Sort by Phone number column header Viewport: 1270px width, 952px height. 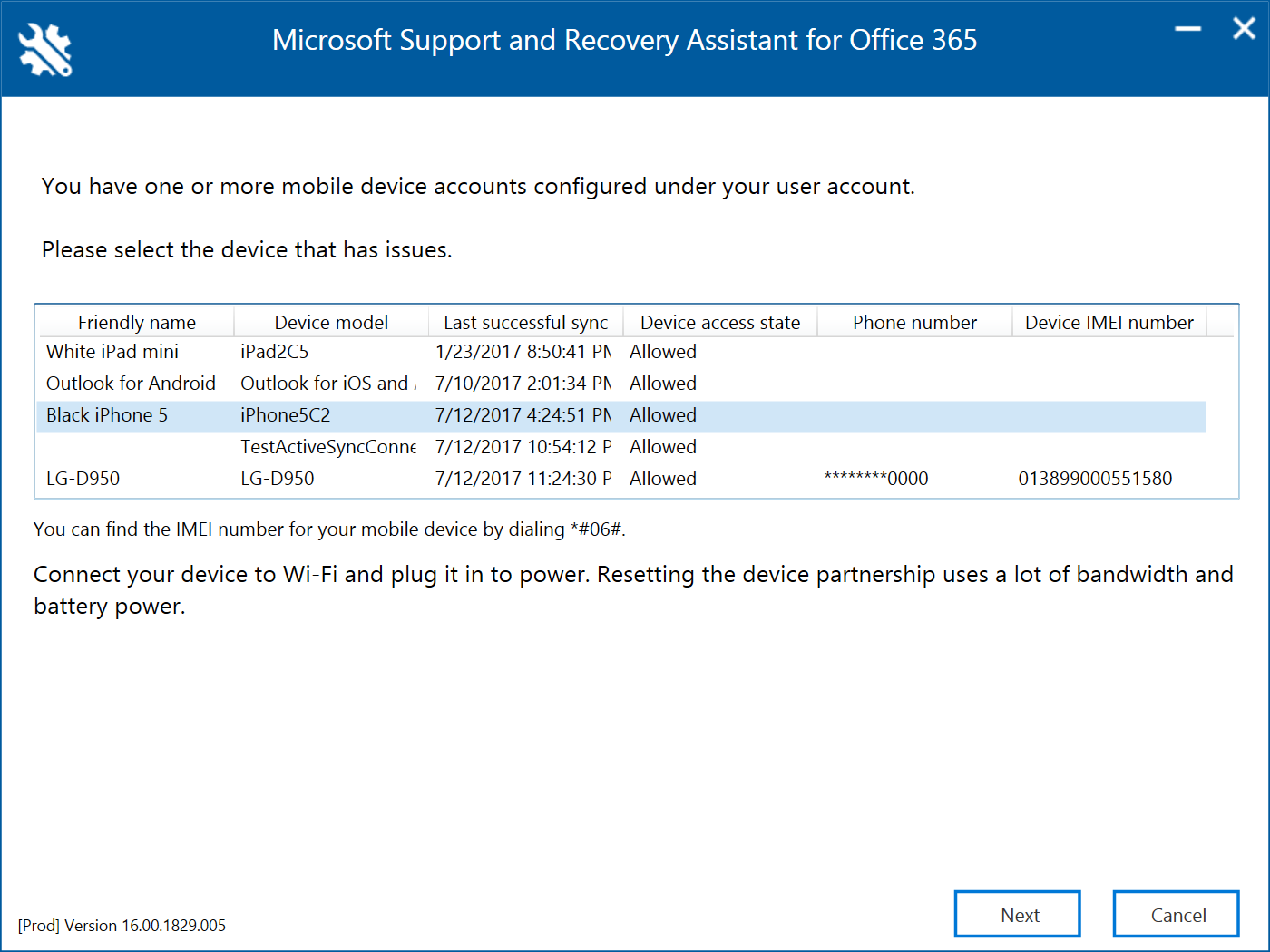914,323
